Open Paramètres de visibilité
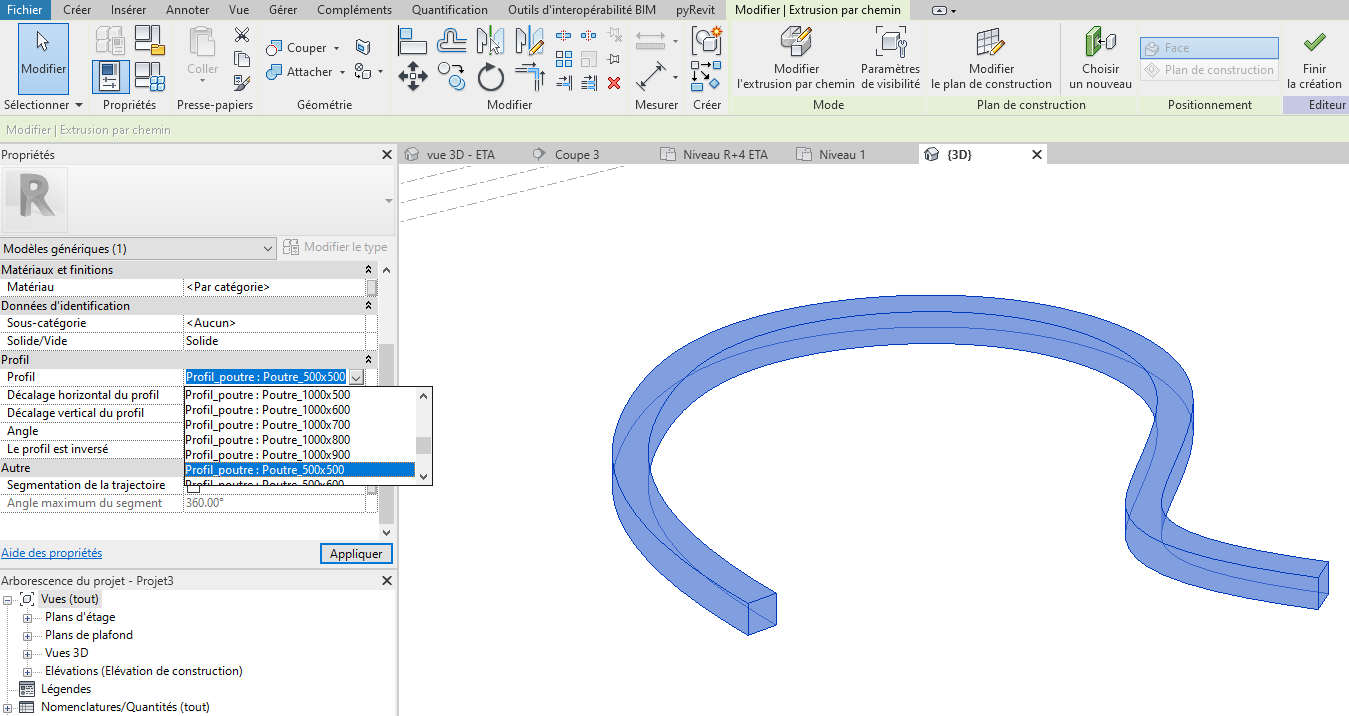Image resolution: width=1349 pixels, height=716 pixels. (890, 58)
